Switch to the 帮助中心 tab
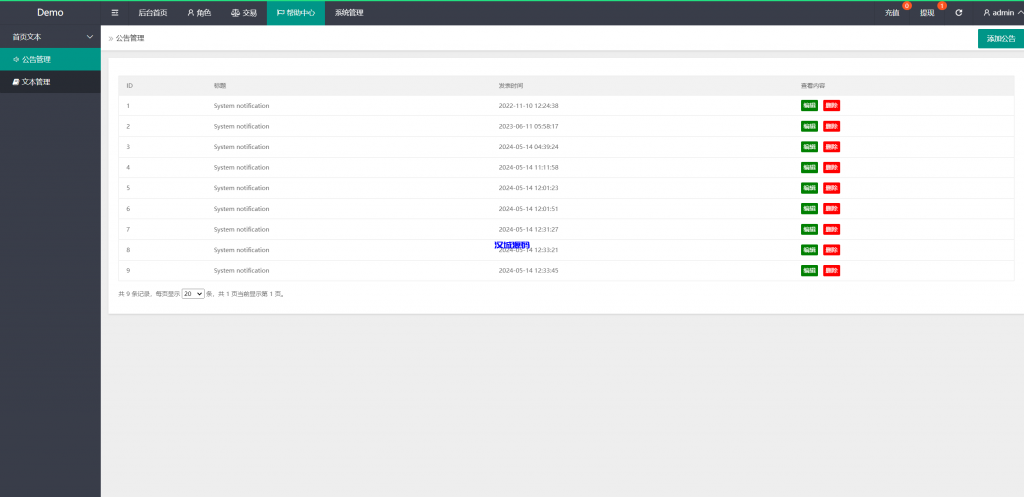The height and width of the screenshot is (497, 1024). coord(295,13)
